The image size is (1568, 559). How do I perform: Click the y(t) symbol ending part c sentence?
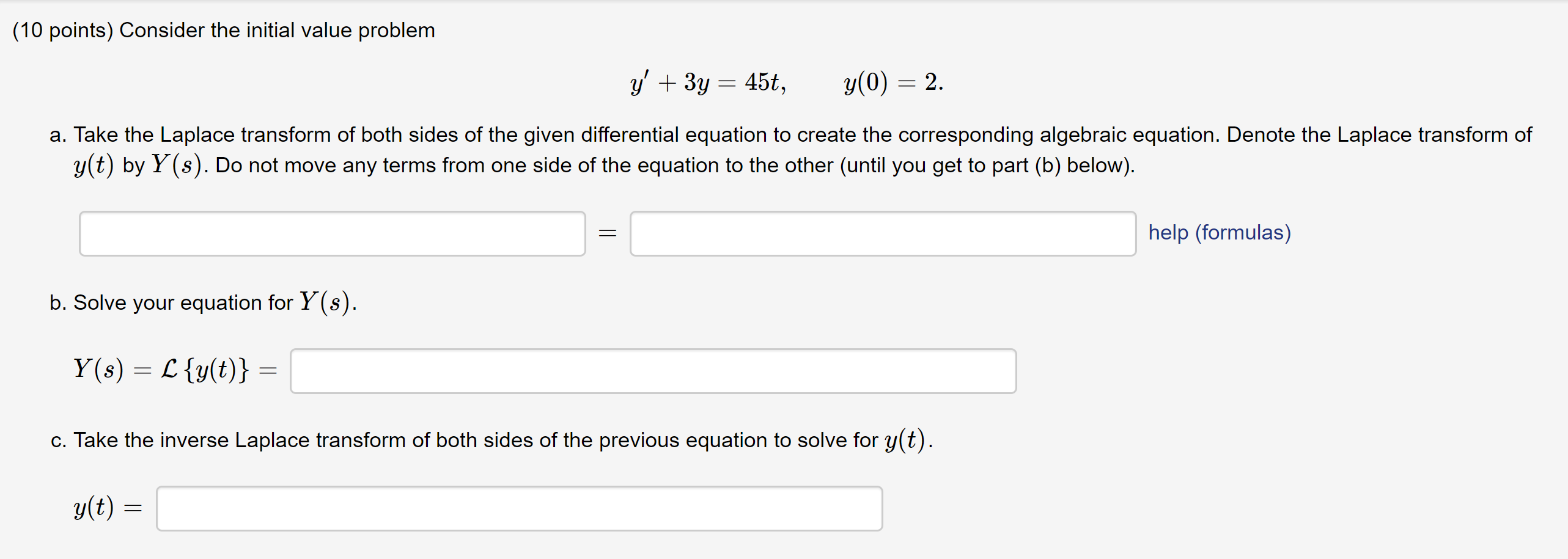point(905,440)
